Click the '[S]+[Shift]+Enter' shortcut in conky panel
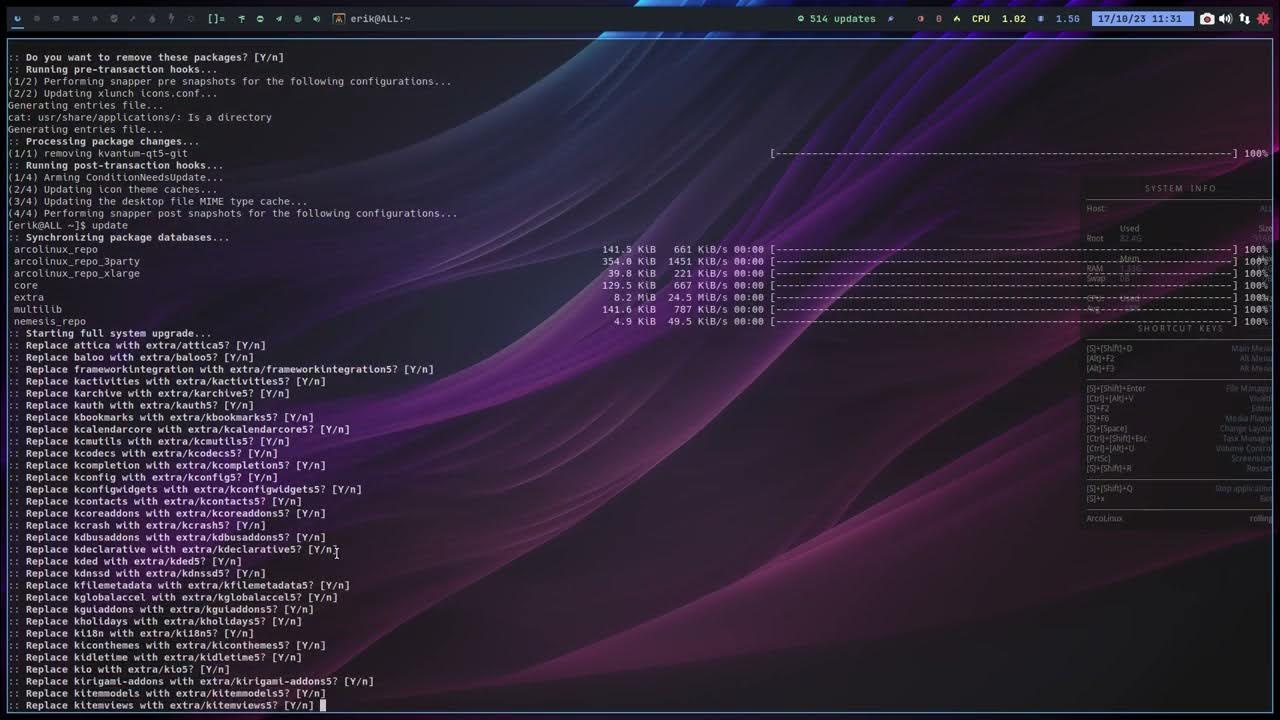Image resolution: width=1280 pixels, height=720 pixels. 1116,388
